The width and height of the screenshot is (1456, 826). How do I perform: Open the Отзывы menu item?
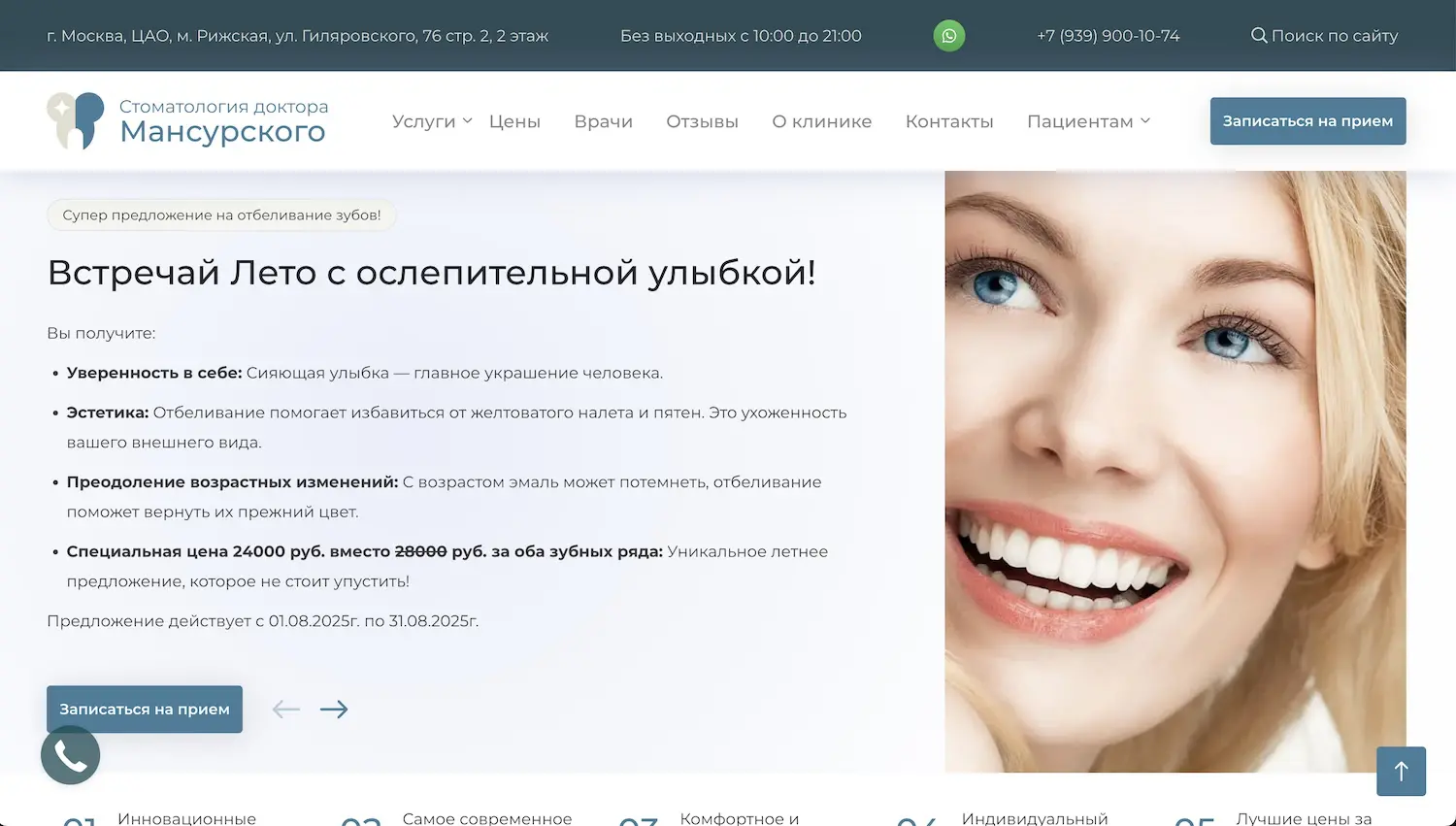[702, 121]
